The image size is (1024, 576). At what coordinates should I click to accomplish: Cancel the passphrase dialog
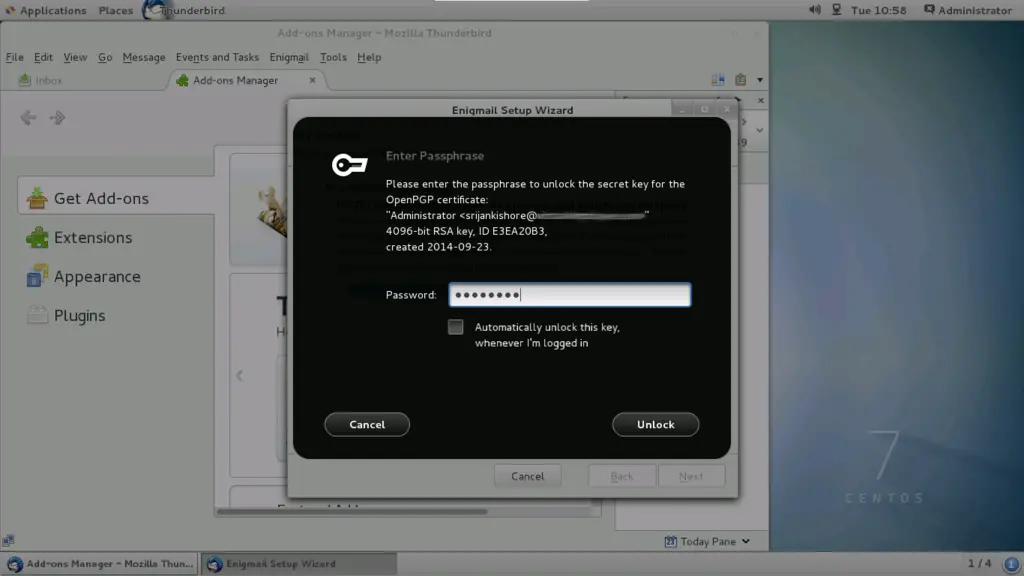pyautogui.click(x=367, y=424)
